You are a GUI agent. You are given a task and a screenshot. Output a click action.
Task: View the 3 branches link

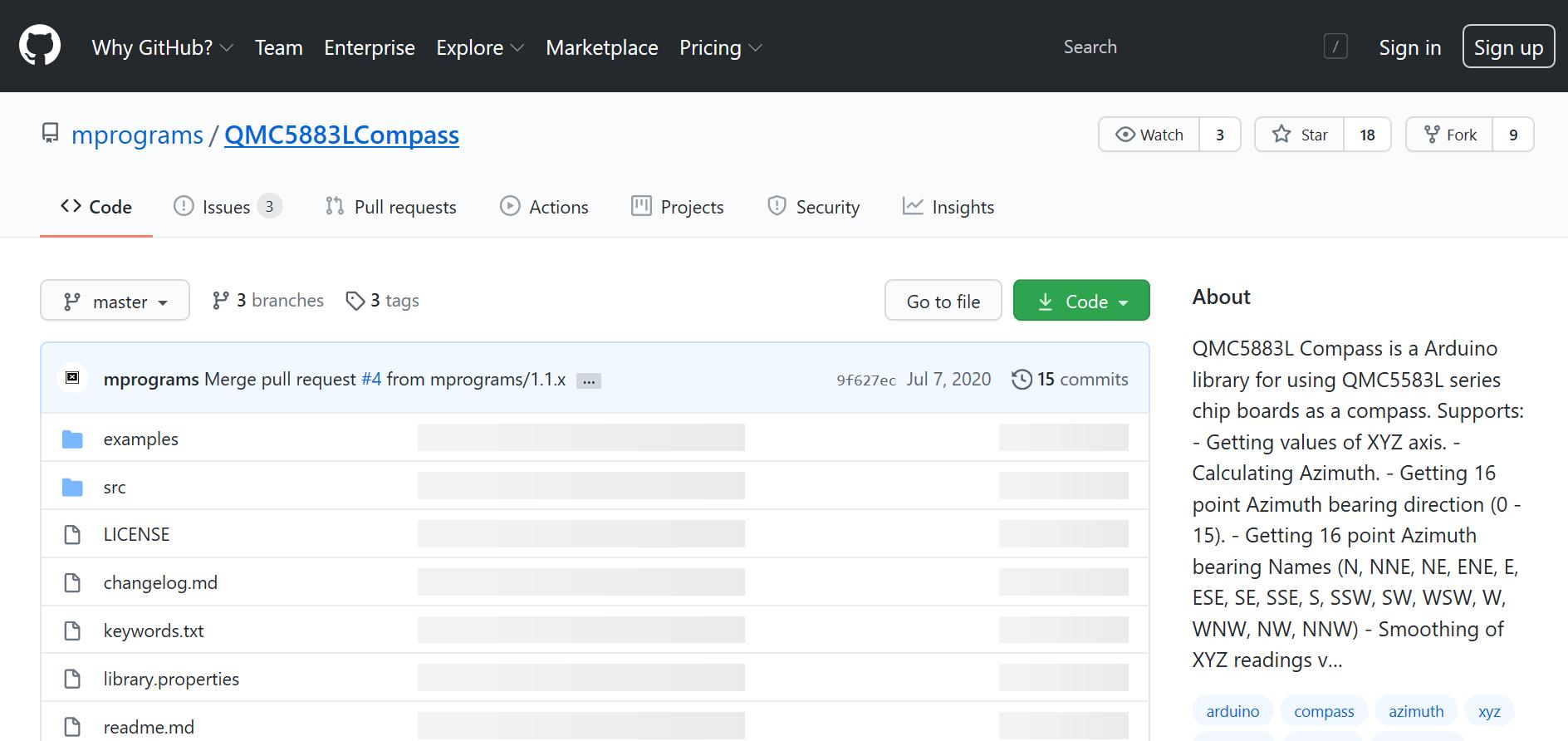click(x=268, y=300)
